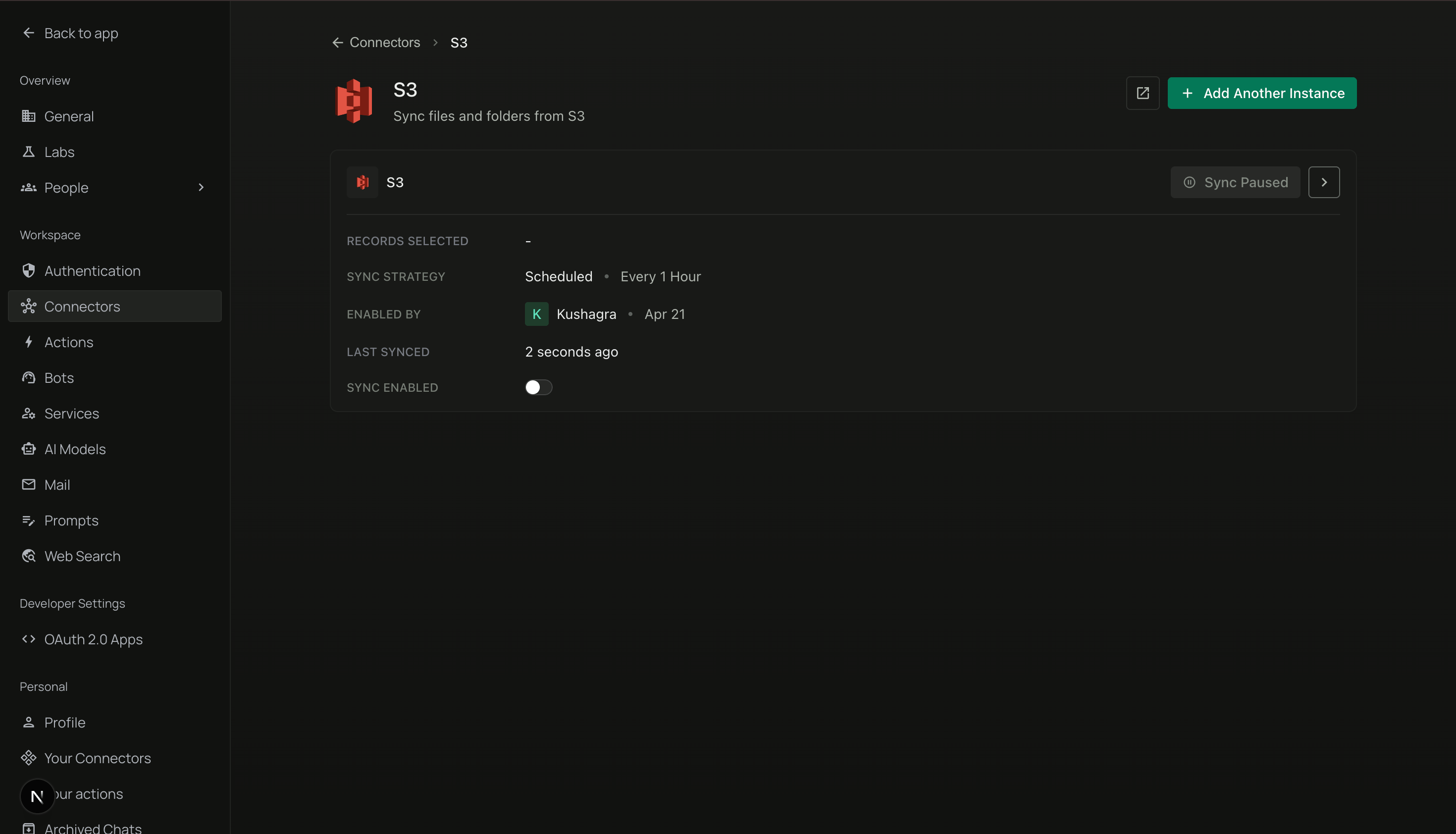This screenshot has height=834, width=1456.
Task: Click the Profile person icon
Action: click(29, 722)
